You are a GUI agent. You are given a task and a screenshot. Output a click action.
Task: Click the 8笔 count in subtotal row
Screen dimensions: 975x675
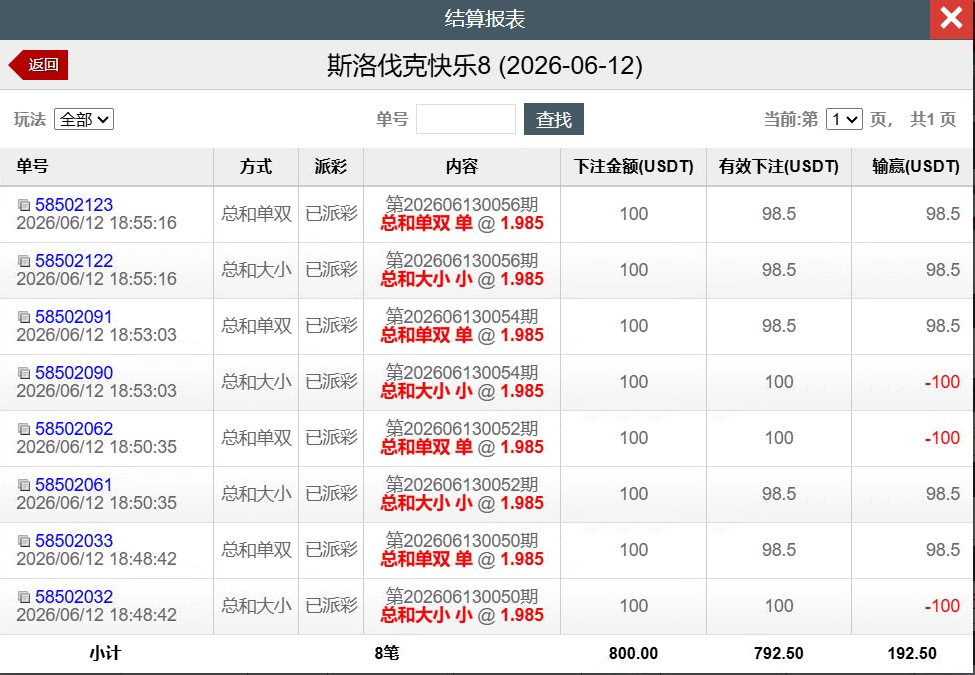point(387,653)
